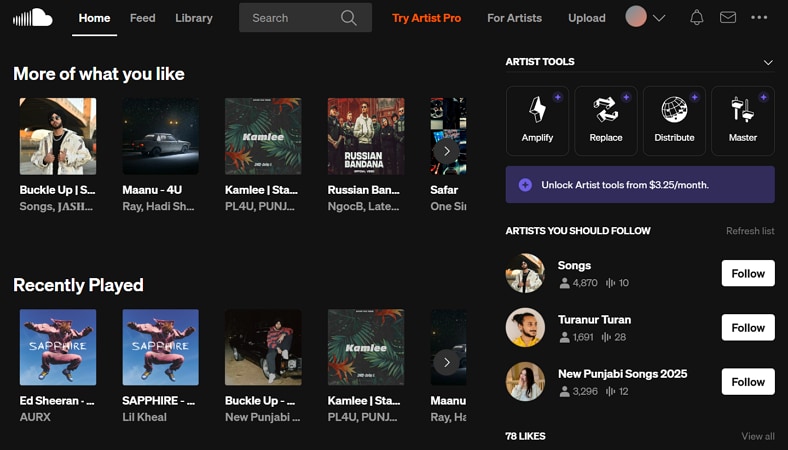Open the Library tab
Viewport: 788px width, 450px height.
(x=194, y=18)
